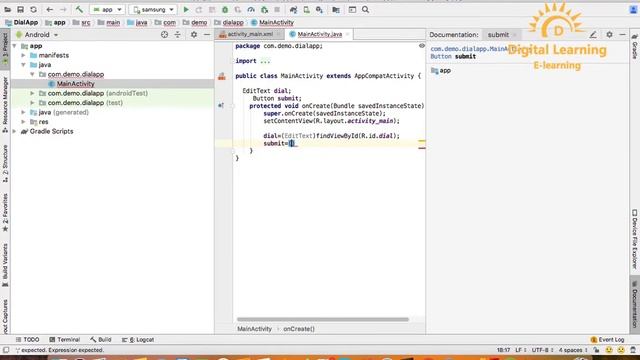Navigate back with the left arrow
Viewport: 640px width, 360px height.
(x=50, y=9)
